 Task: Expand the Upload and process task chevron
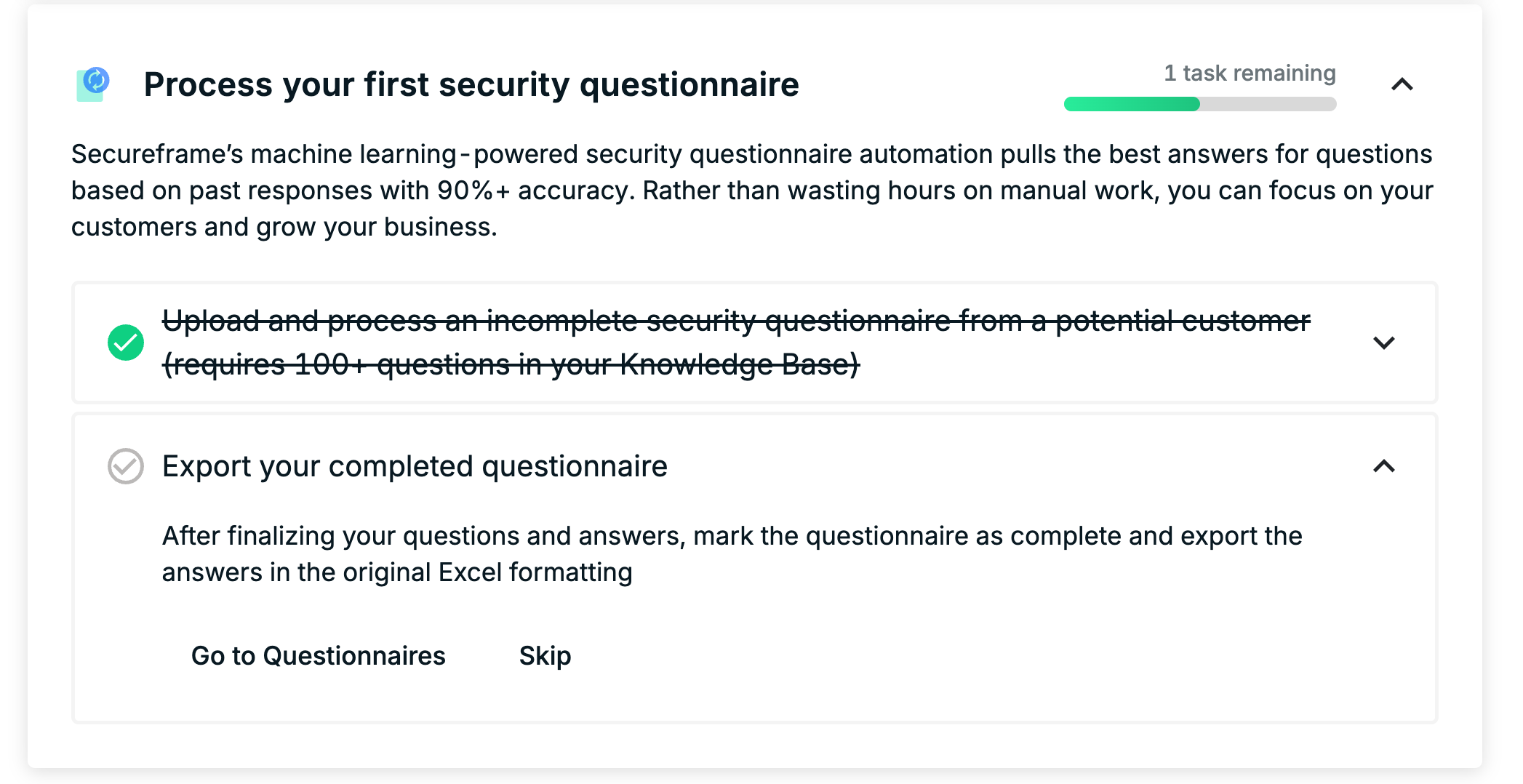(1384, 343)
